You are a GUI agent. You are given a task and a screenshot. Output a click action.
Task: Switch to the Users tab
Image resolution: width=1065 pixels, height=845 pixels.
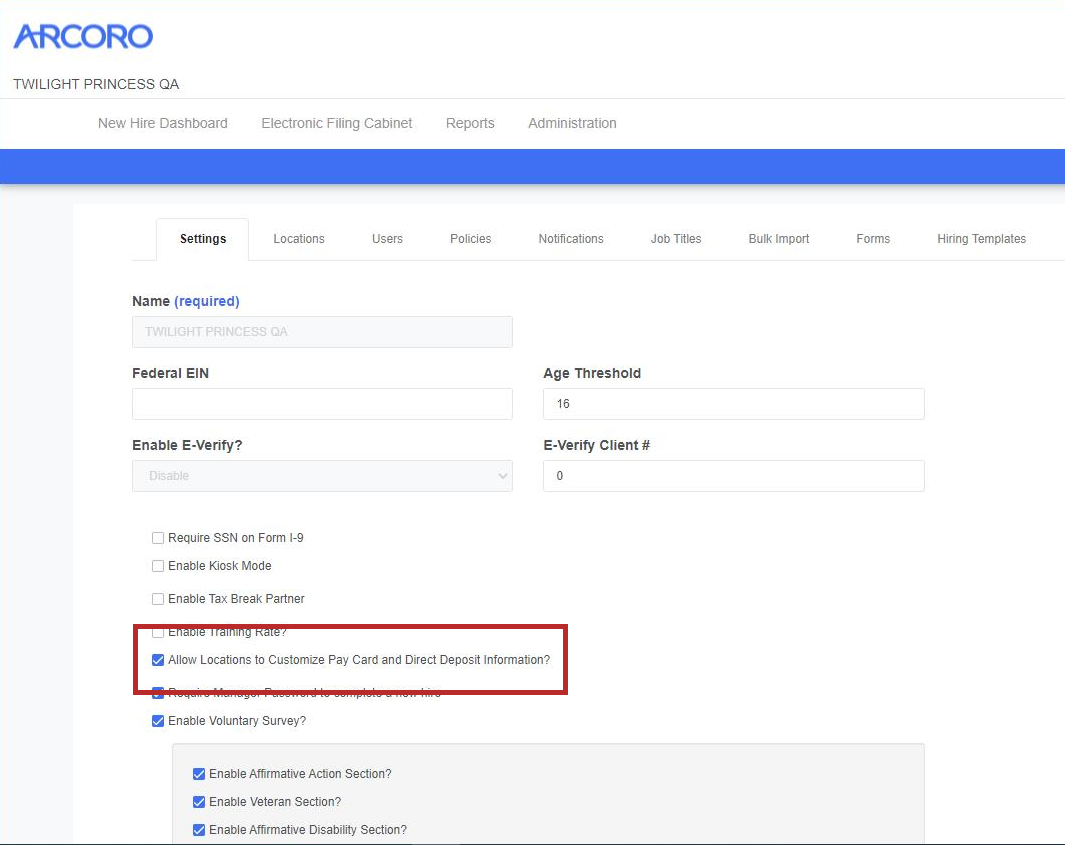pyautogui.click(x=387, y=239)
